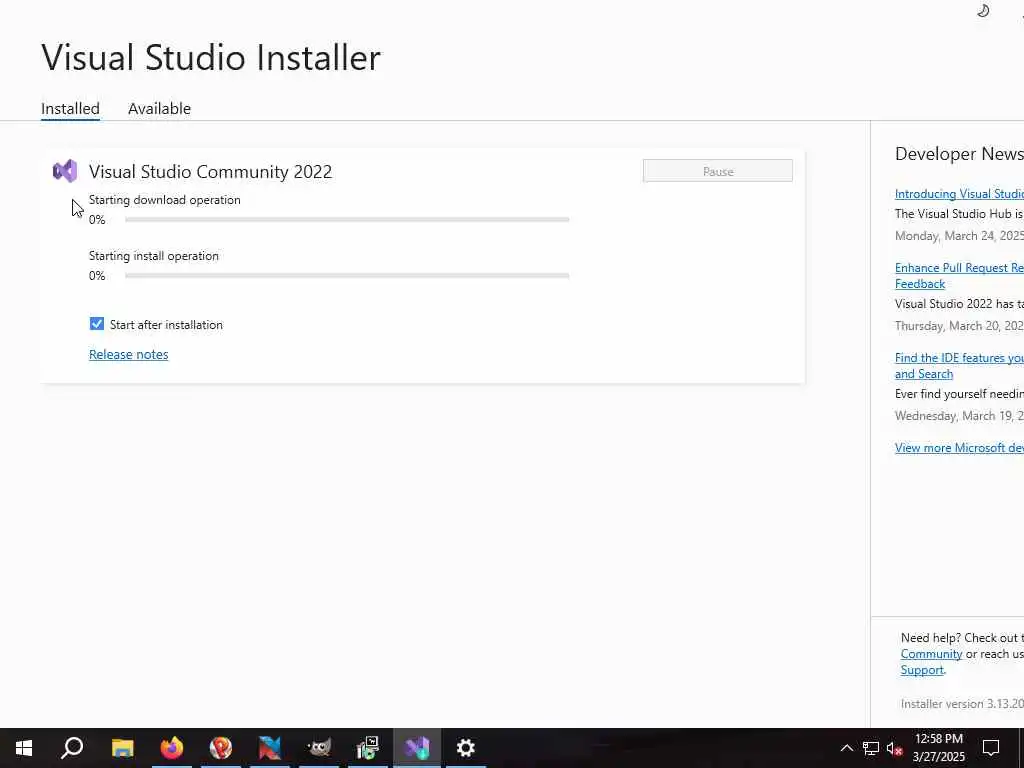Open the Community help link
1024x768 pixels.
tap(931, 654)
